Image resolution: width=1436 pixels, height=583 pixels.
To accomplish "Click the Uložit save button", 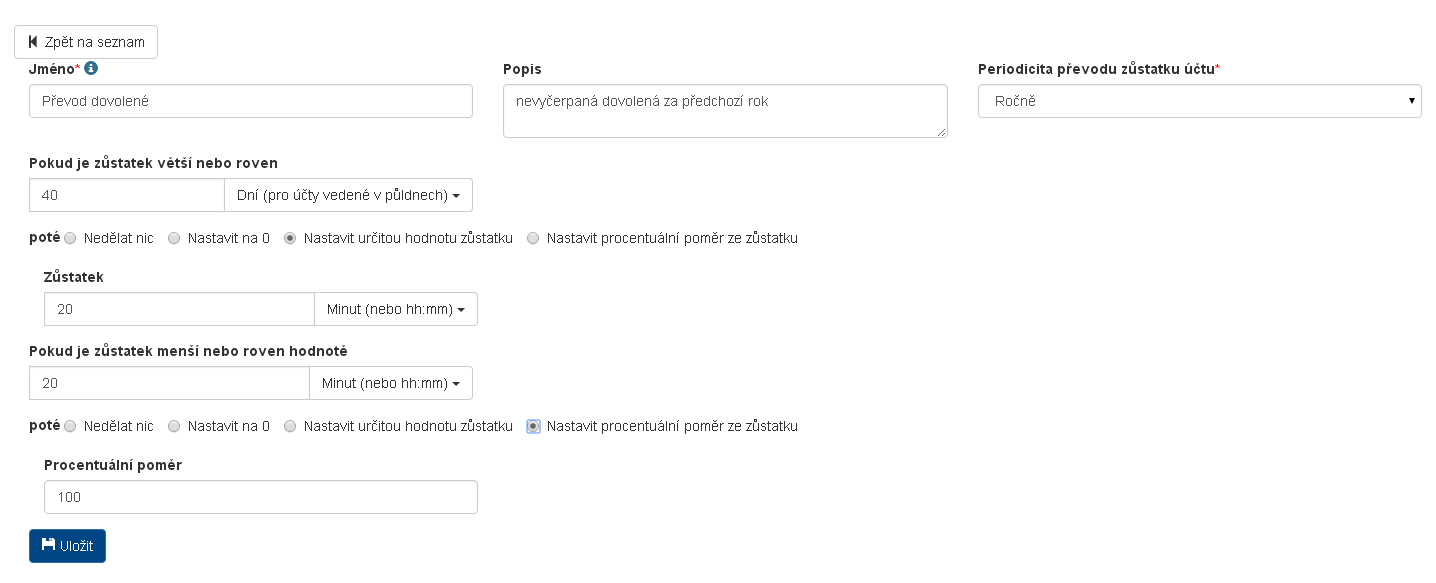I will pos(67,546).
